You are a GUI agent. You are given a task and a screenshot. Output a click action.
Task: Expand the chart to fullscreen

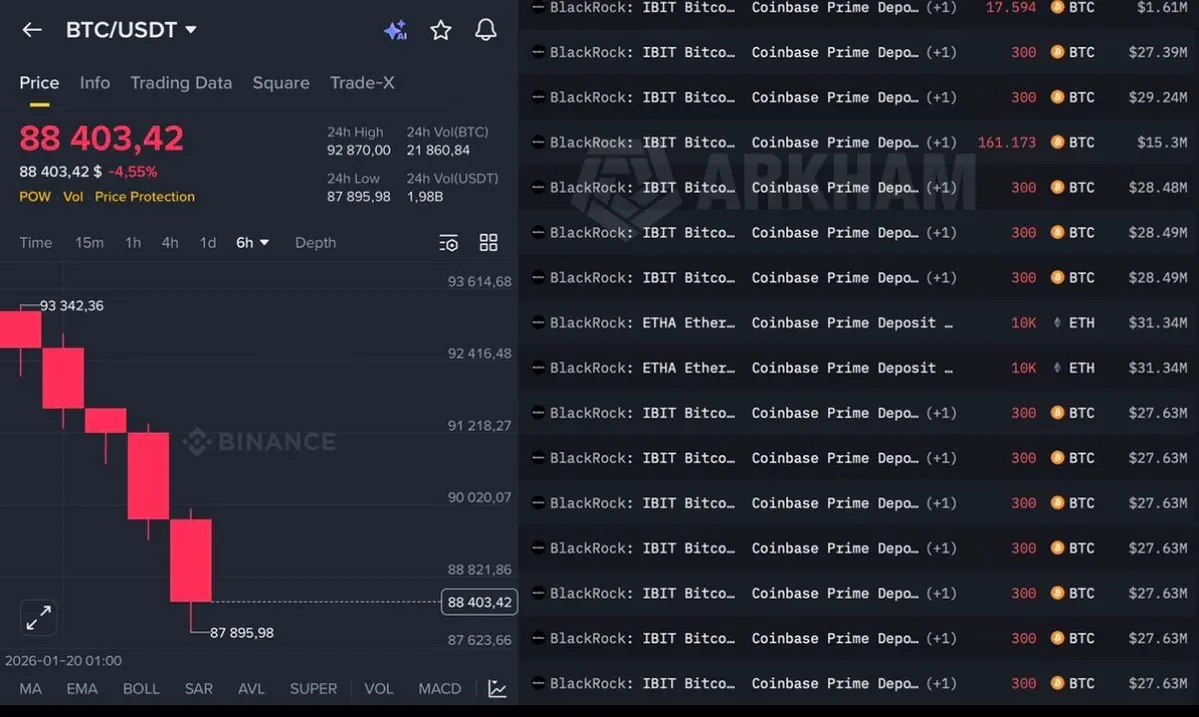coord(38,618)
